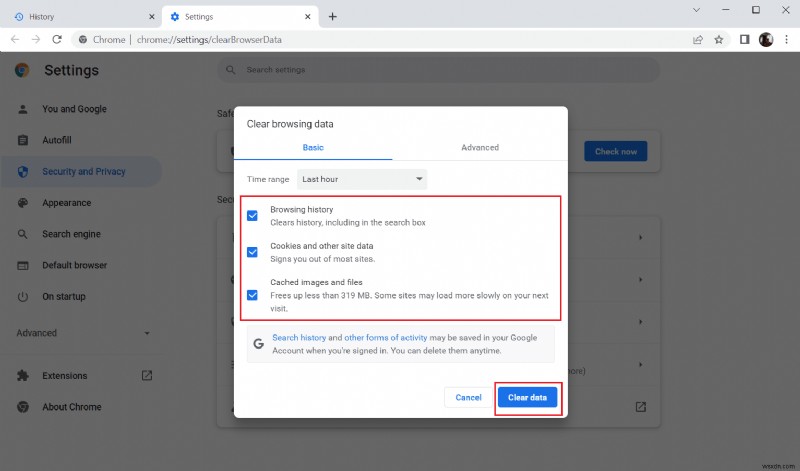Close the History tab

[x=152, y=16]
